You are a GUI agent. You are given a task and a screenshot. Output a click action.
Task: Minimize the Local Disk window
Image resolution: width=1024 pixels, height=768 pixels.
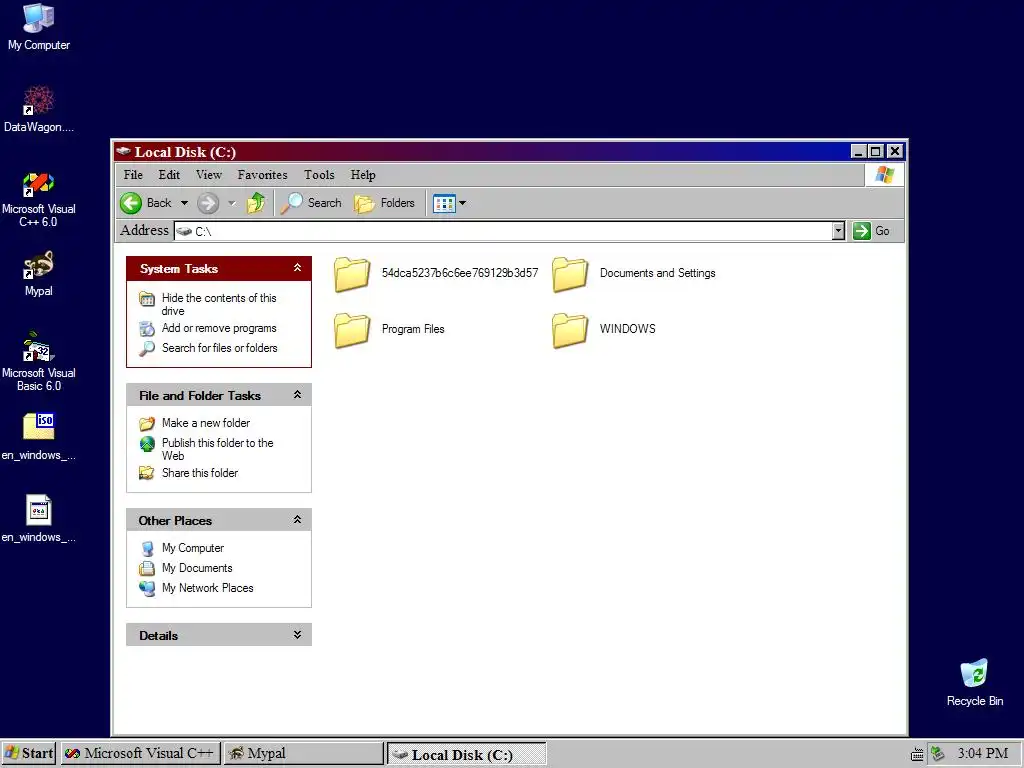[859, 152]
